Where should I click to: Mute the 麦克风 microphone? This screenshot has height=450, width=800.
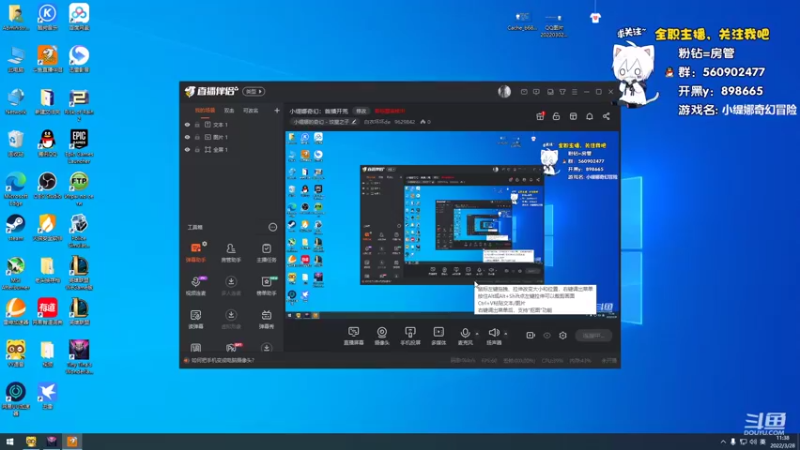pyautogui.click(x=465, y=336)
